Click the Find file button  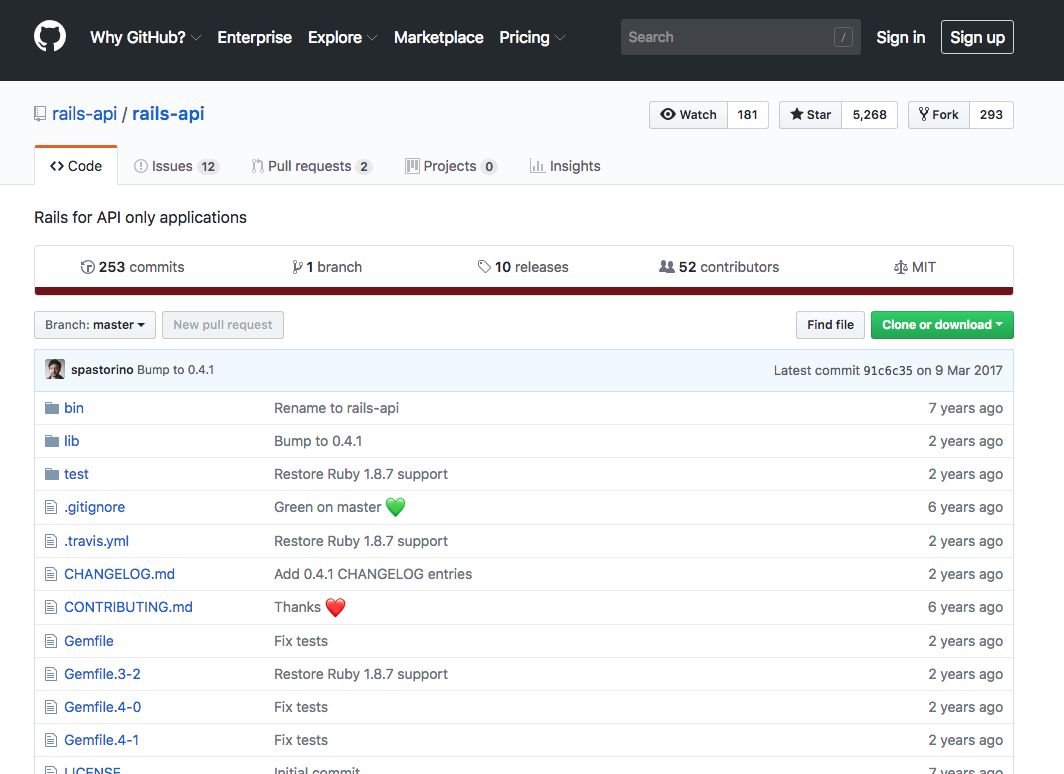(831, 325)
